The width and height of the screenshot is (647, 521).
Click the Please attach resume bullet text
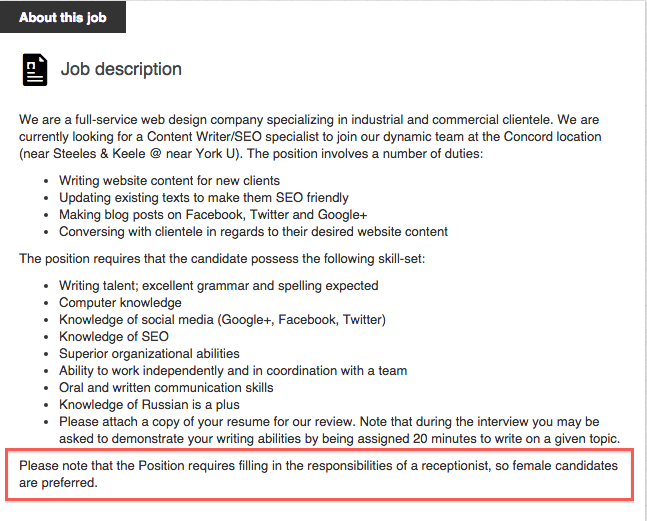(x=340, y=430)
